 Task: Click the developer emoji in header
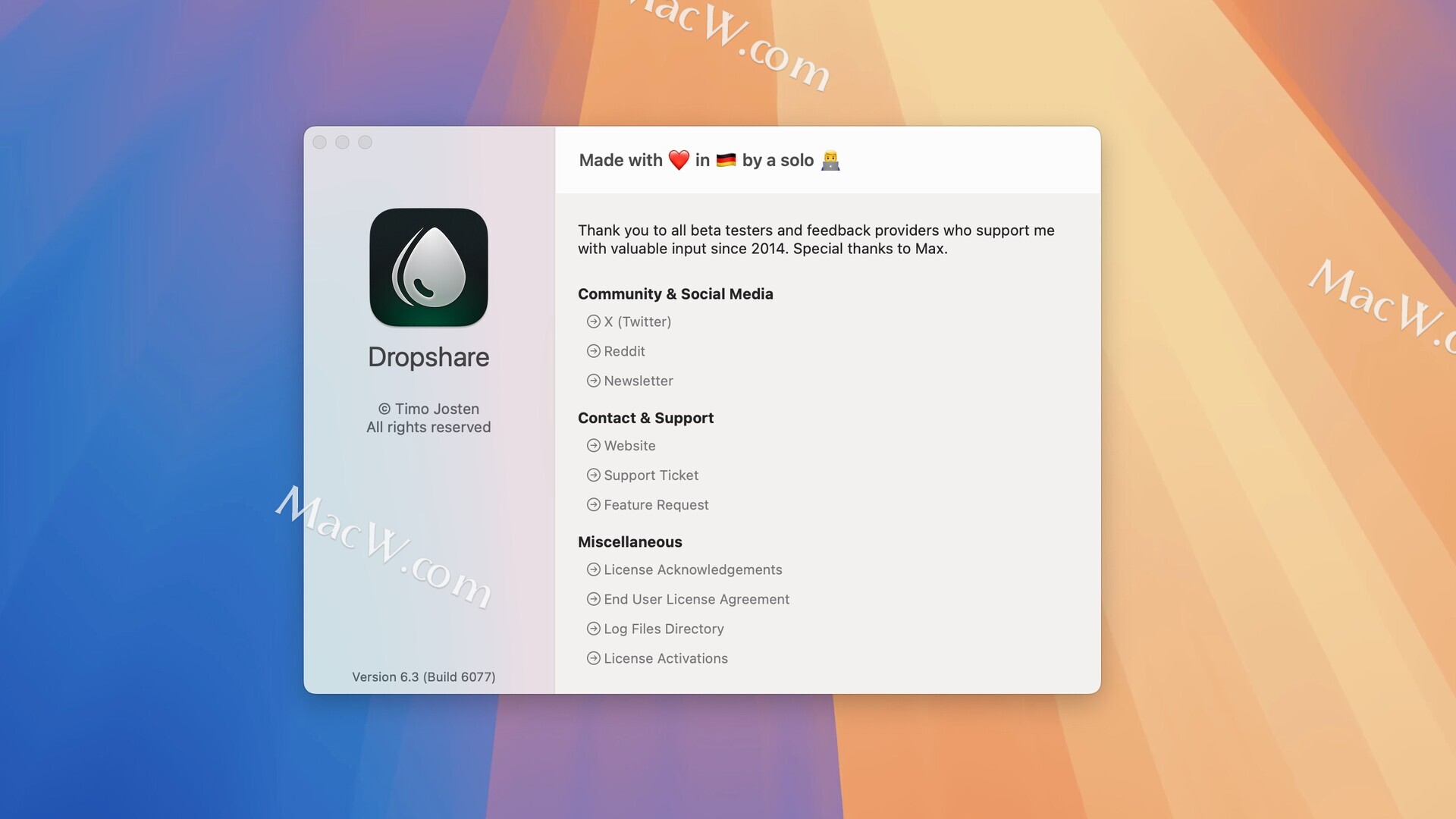click(x=830, y=160)
